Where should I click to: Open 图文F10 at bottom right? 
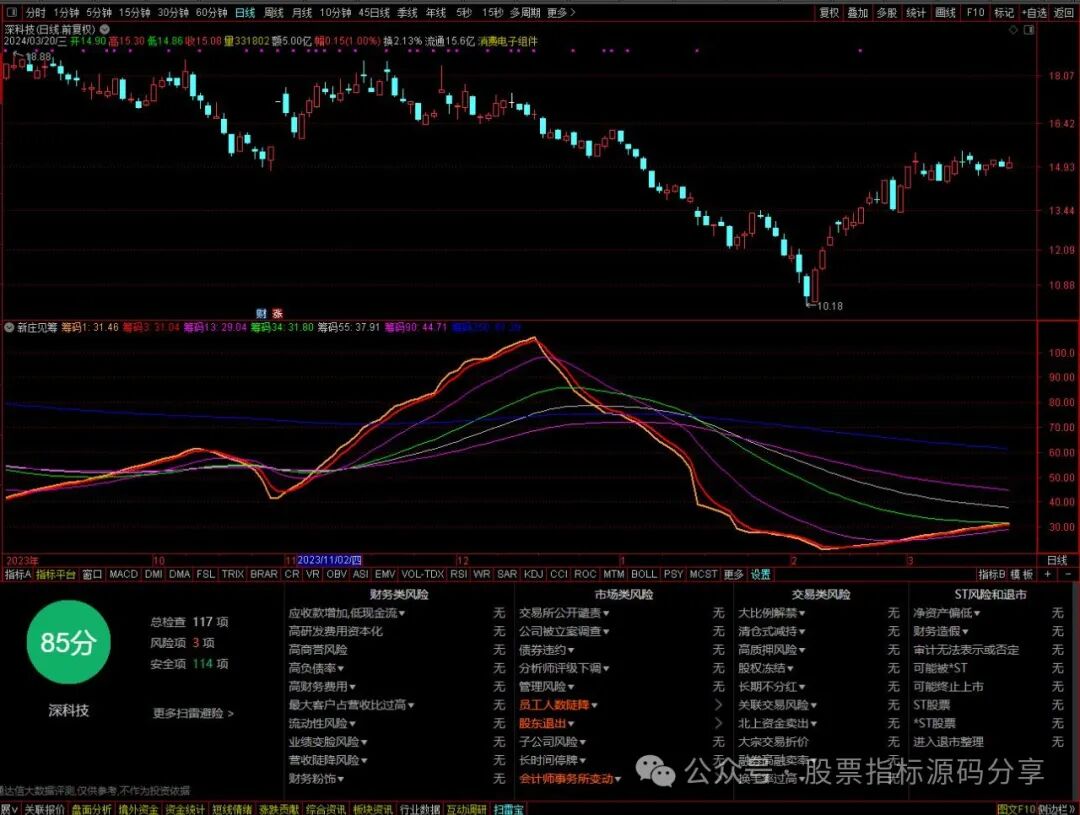1016,809
